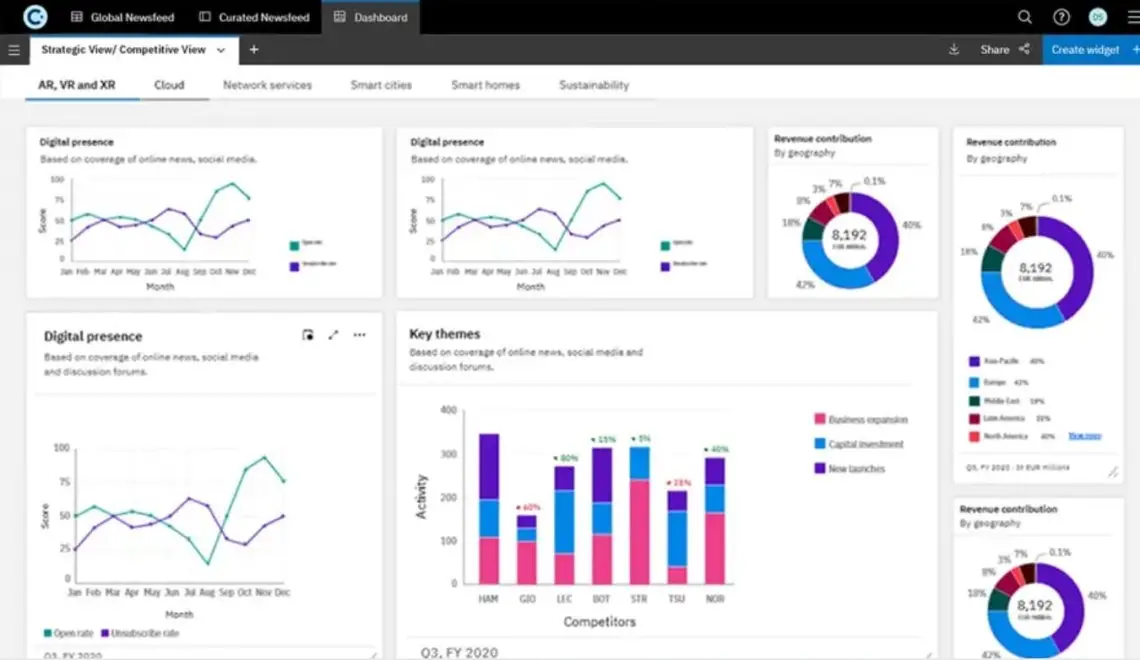Open the help icon in top bar
Viewport: 1140px width, 660px height.
(x=1062, y=16)
